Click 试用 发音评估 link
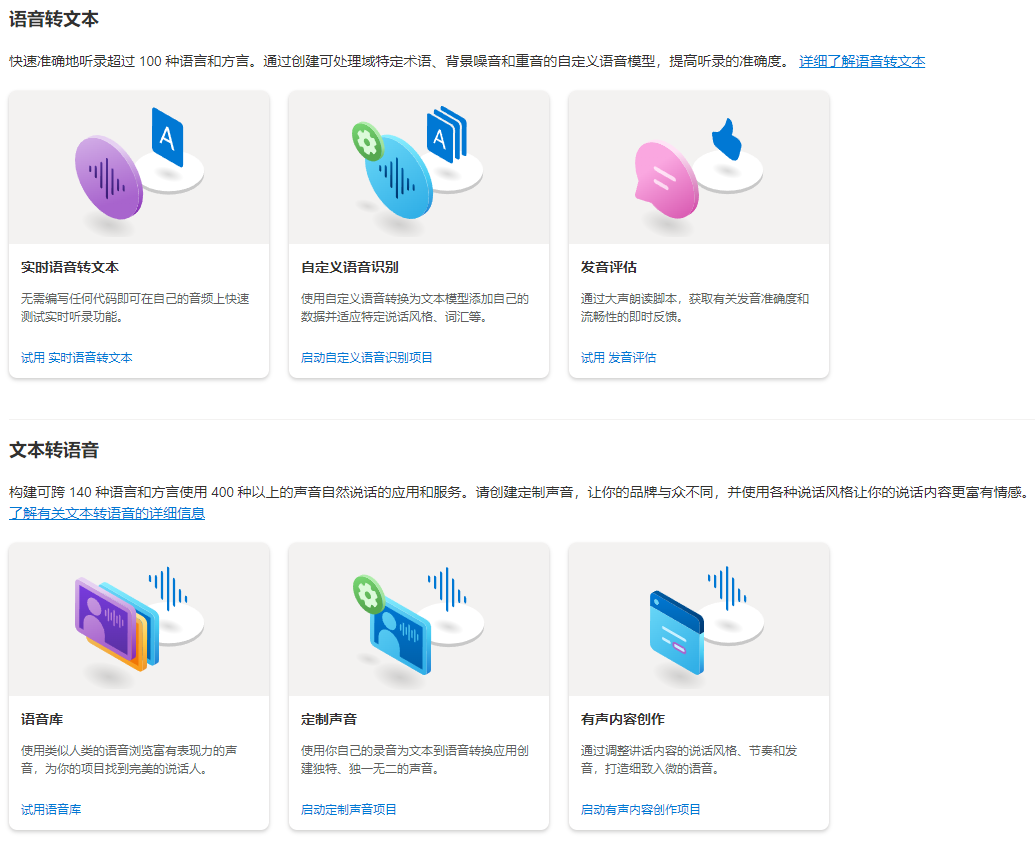Screen dimensions: 1035x842 [619, 357]
